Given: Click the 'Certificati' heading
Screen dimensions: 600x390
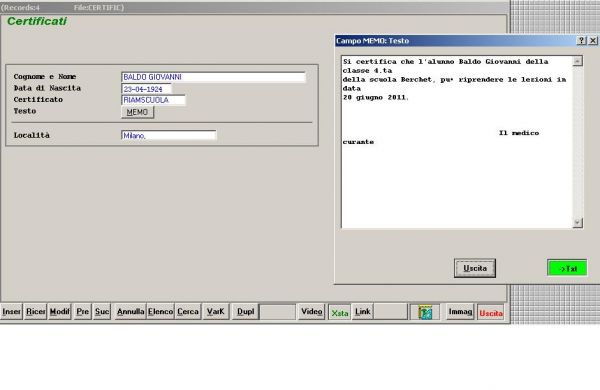Looking at the screenshot, I should pos(37,21).
